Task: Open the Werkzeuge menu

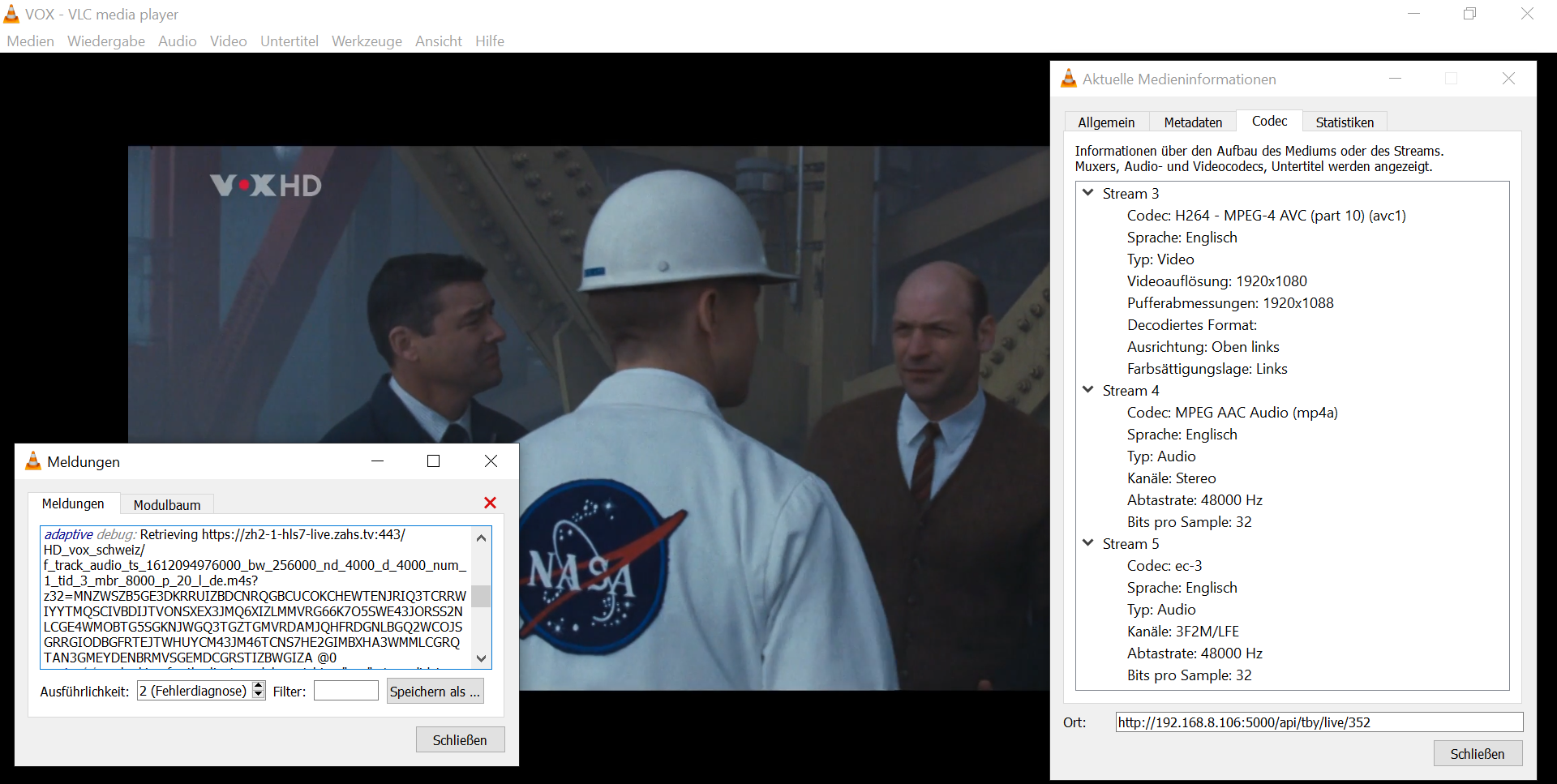Action: 367,41
